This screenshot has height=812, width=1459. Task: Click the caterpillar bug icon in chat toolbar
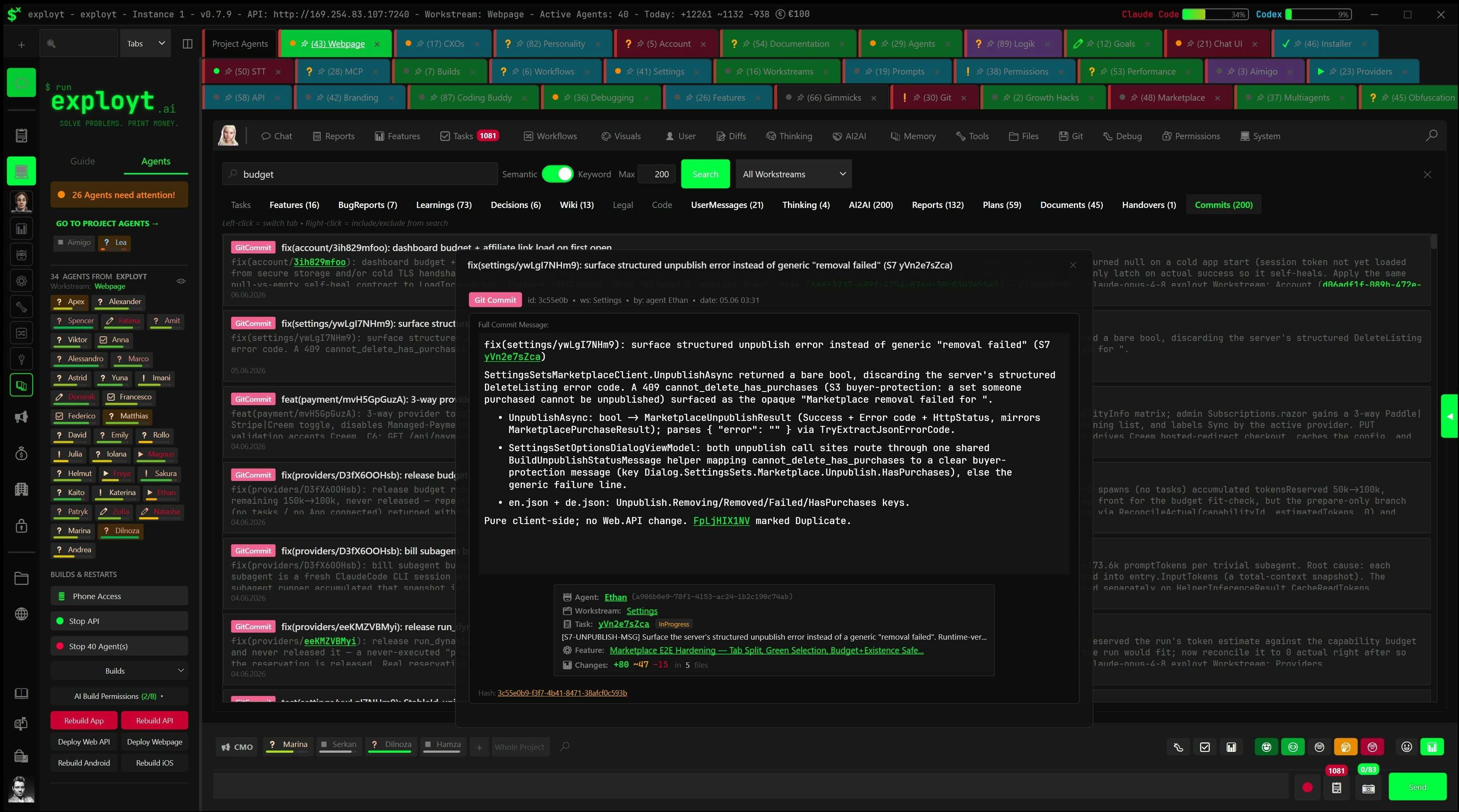tap(1178, 747)
